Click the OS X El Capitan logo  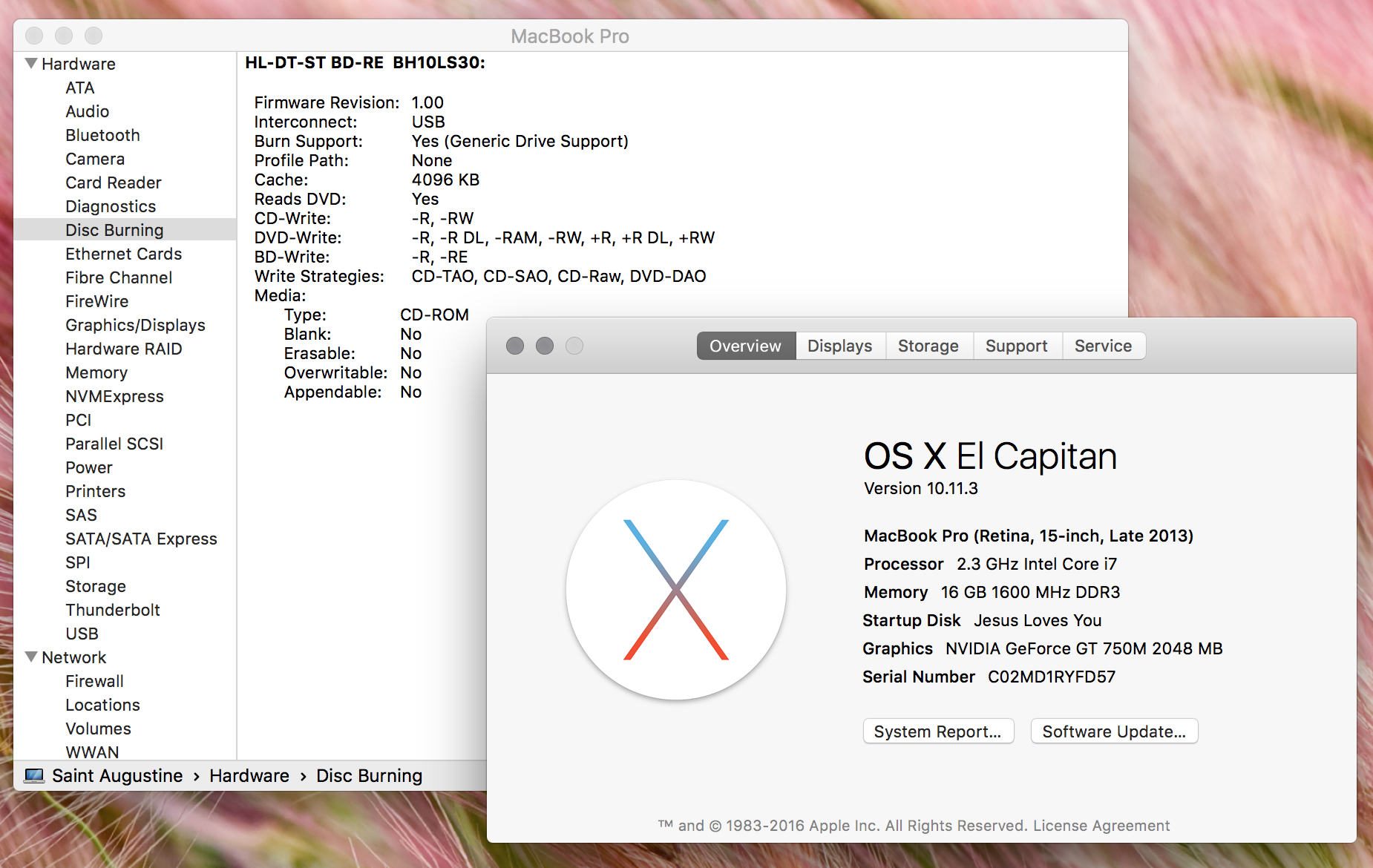(676, 590)
